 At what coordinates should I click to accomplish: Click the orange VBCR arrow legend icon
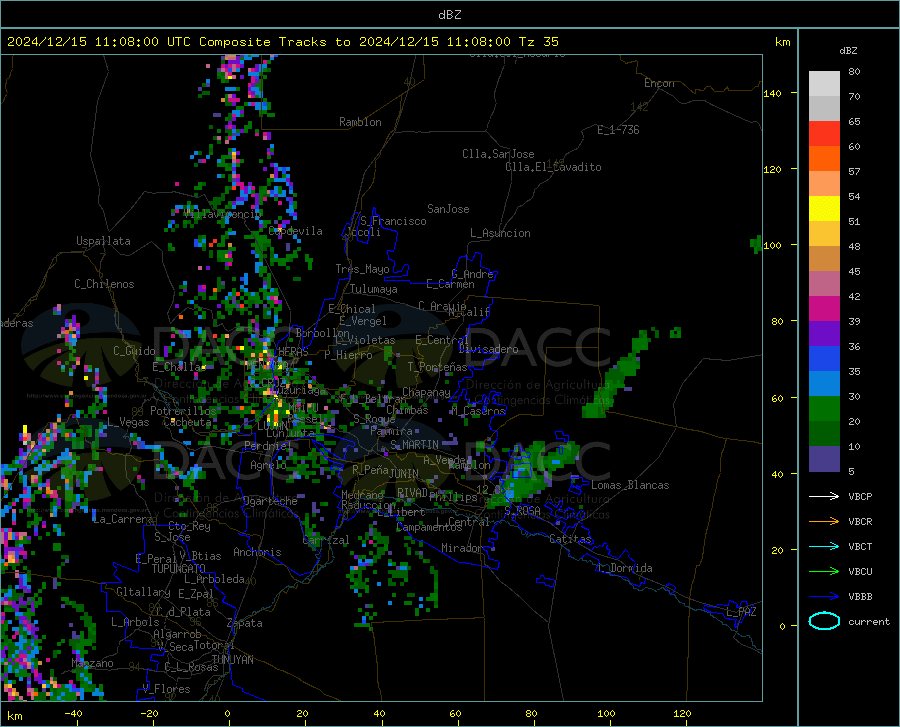tap(824, 521)
